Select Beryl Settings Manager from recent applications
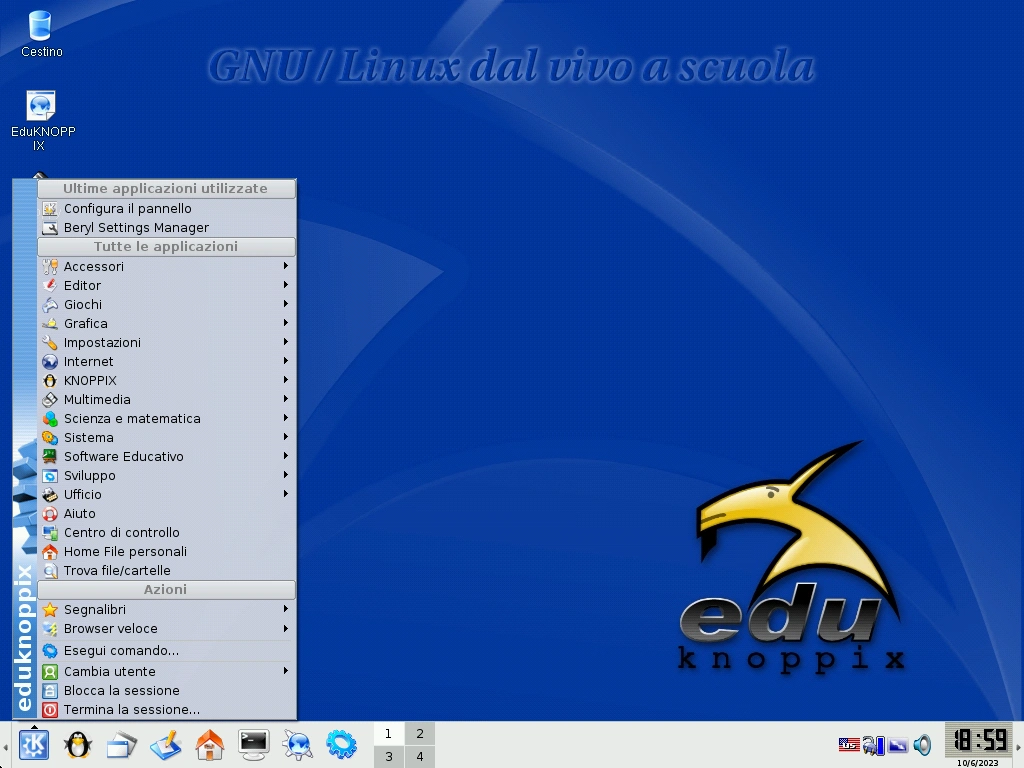Screen dimensions: 1024x768 (x=136, y=227)
